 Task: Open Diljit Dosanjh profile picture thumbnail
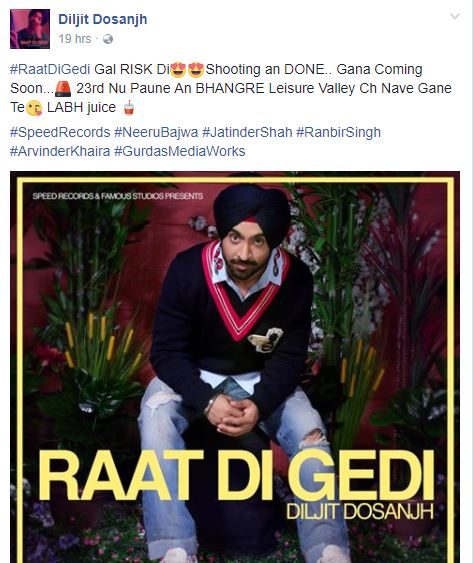click(x=30, y=29)
